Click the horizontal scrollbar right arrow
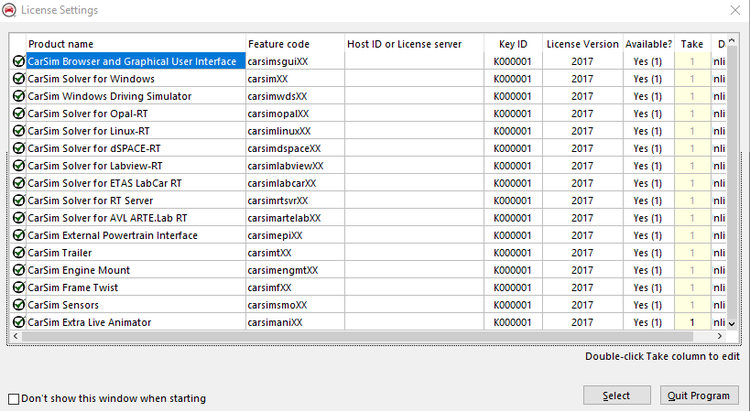This screenshot has width=750, height=412. pyautogui.click(x=718, y=337)
